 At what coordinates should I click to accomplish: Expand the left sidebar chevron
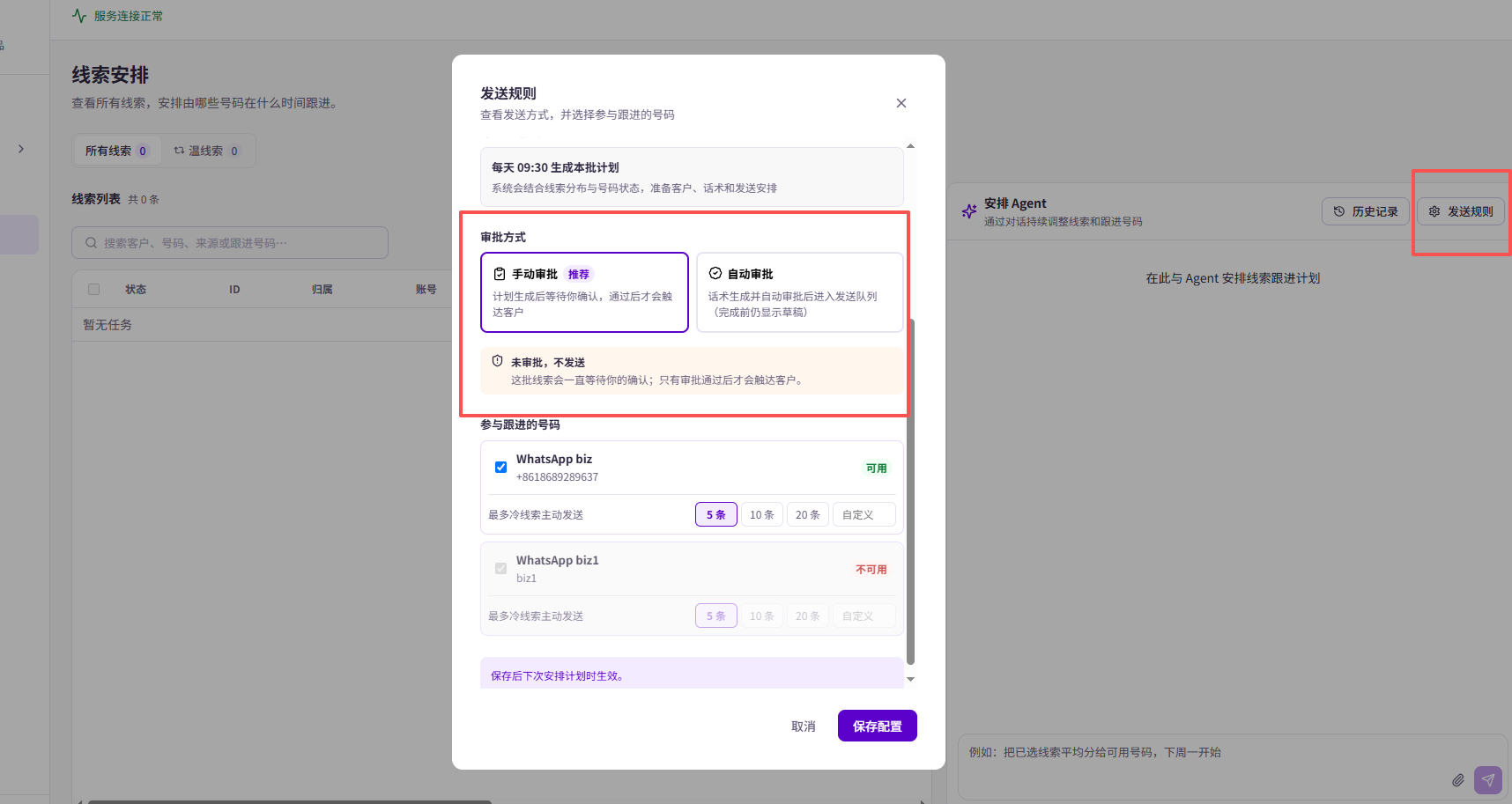(21, 149)
